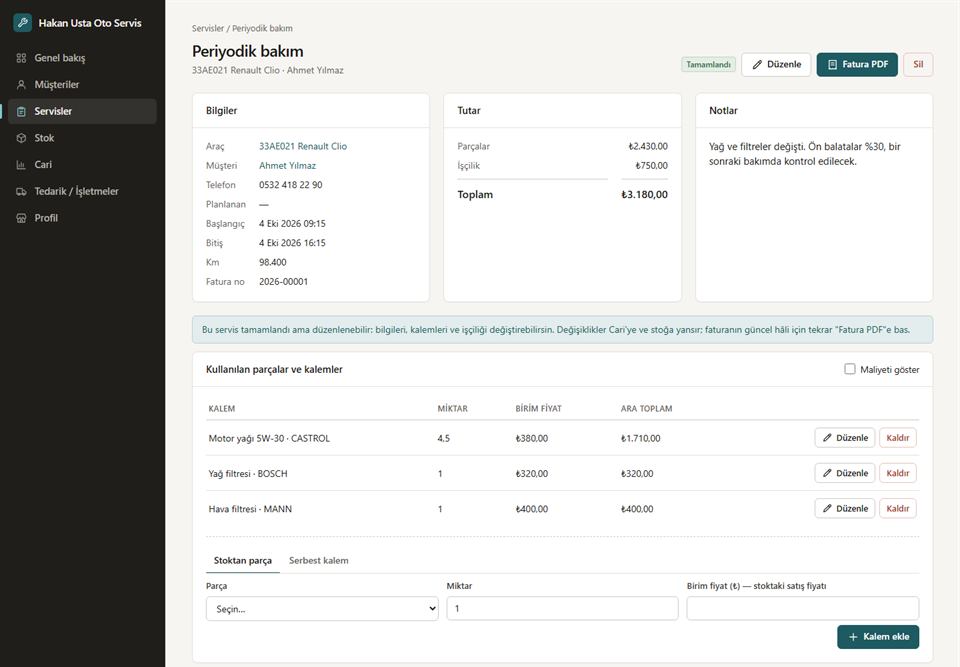The height and width of the screenshot is (667, 960).
Task: Click the Profil store icon
Action: click(x=21, y=218)
